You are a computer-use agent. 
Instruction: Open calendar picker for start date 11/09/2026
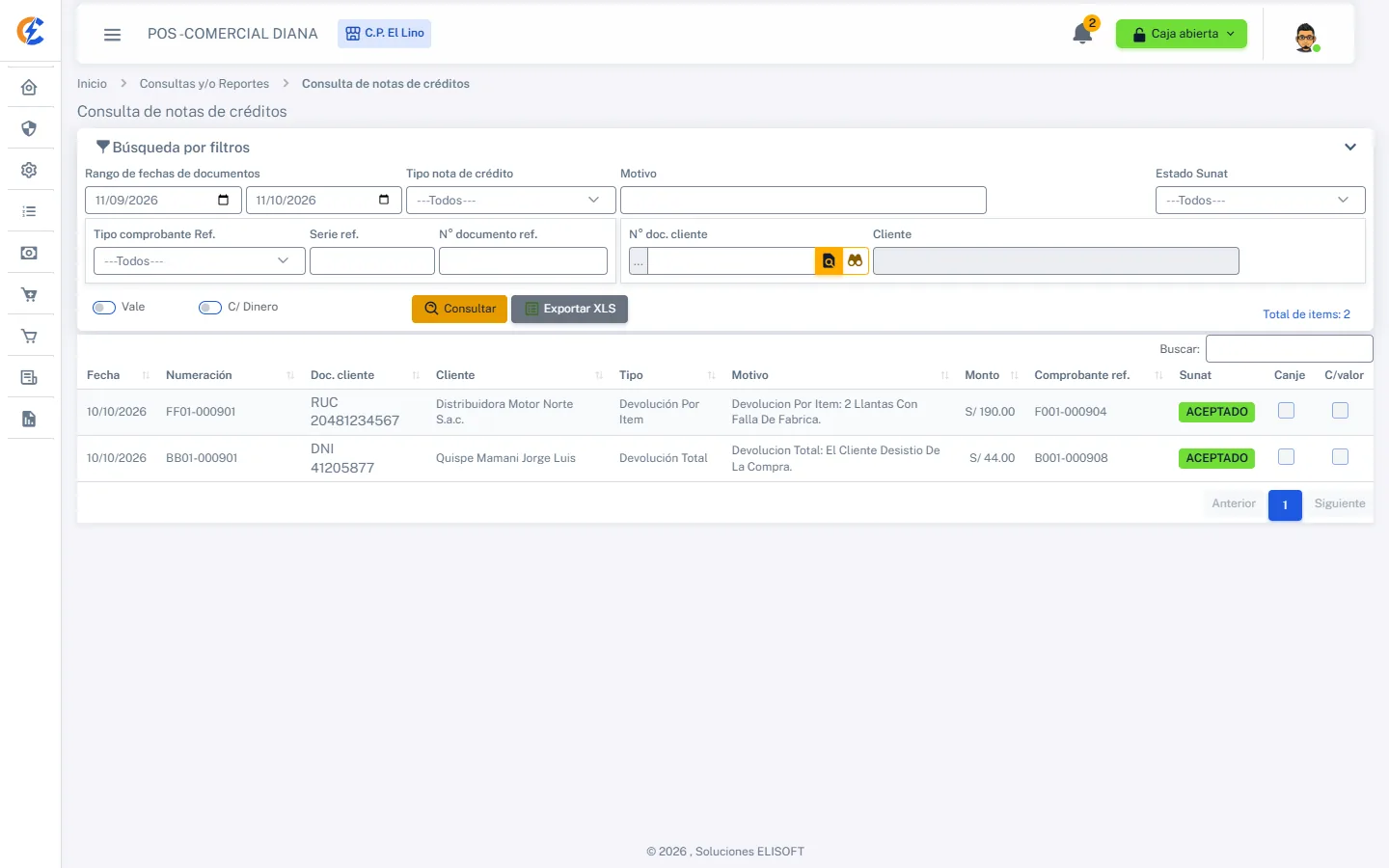coord(224,201)
